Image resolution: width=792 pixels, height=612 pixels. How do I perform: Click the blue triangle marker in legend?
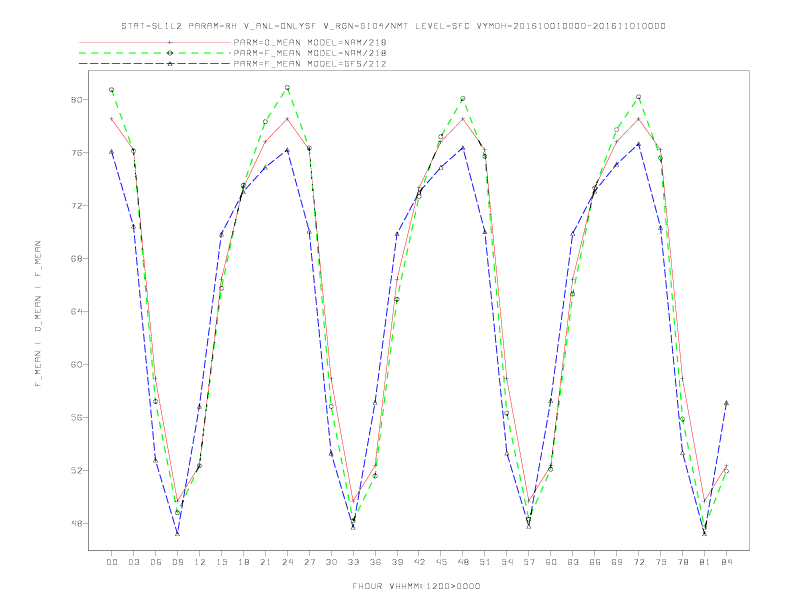[170, 64]
